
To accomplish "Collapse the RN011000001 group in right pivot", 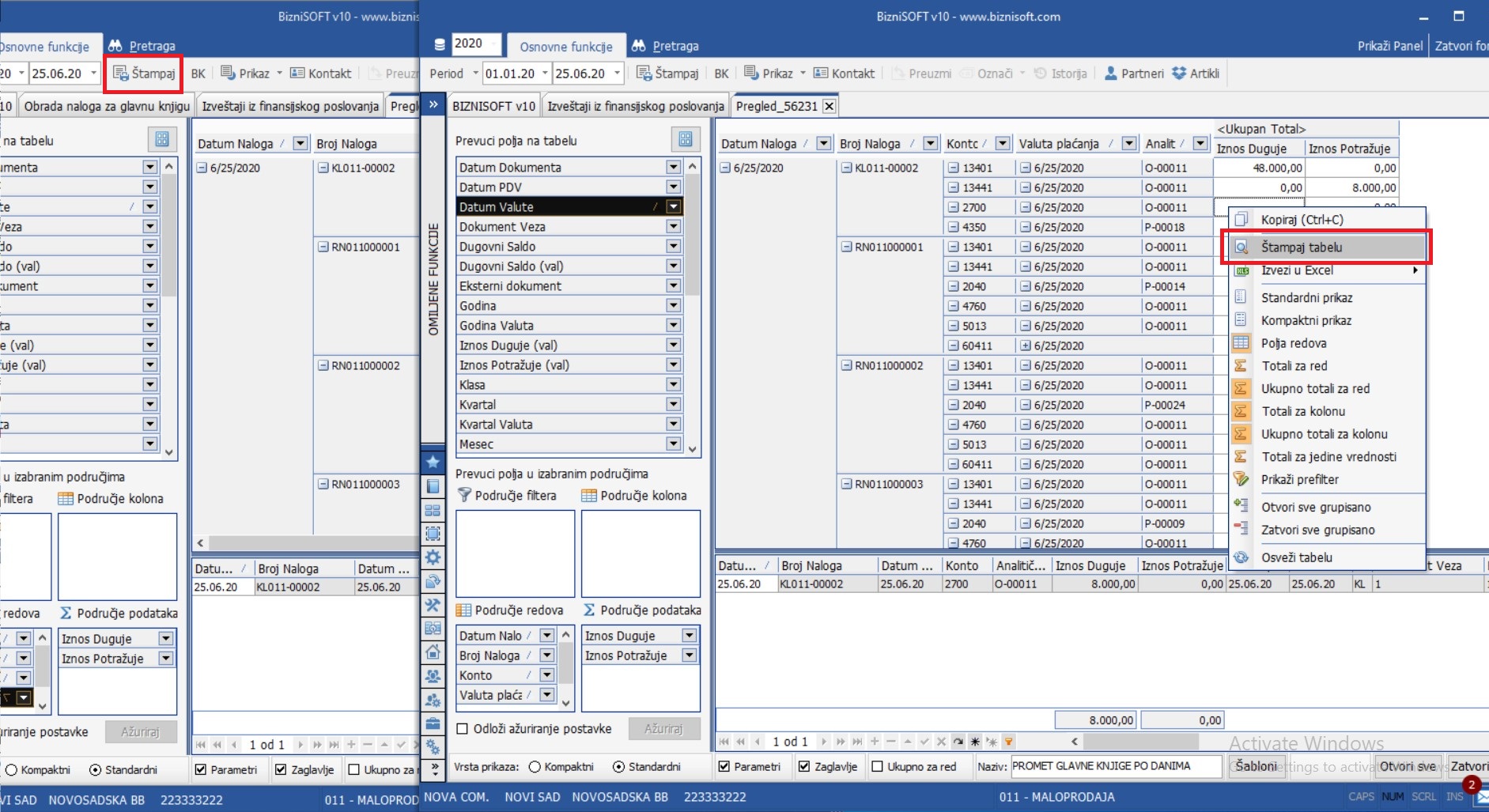I will (846, 247).
